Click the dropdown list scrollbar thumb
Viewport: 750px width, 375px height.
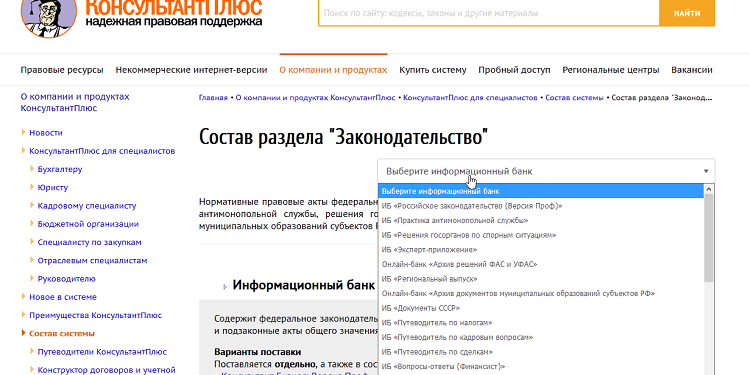click(x=709, y=238)
